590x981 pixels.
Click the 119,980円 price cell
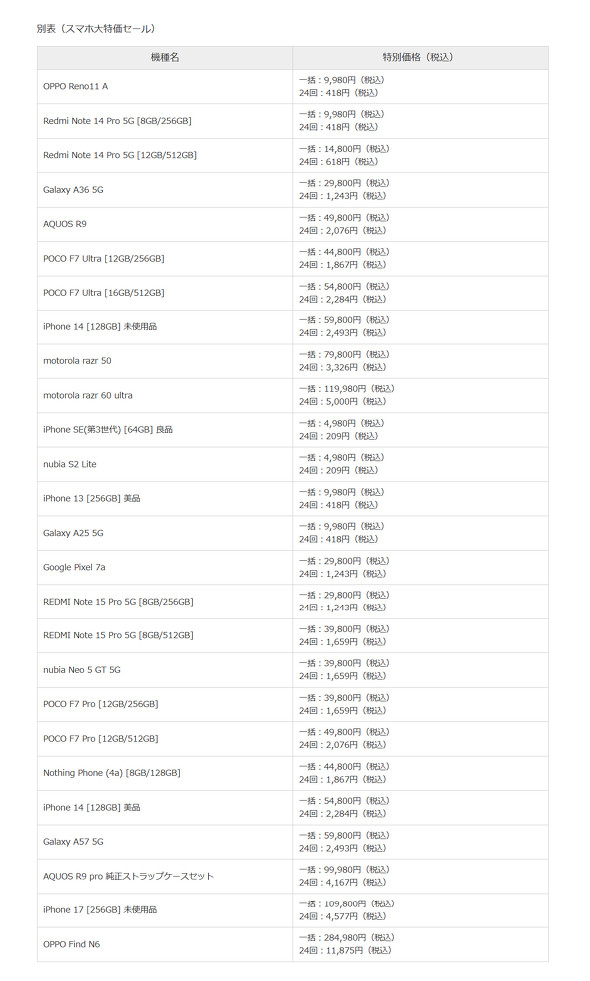(420, 395)
